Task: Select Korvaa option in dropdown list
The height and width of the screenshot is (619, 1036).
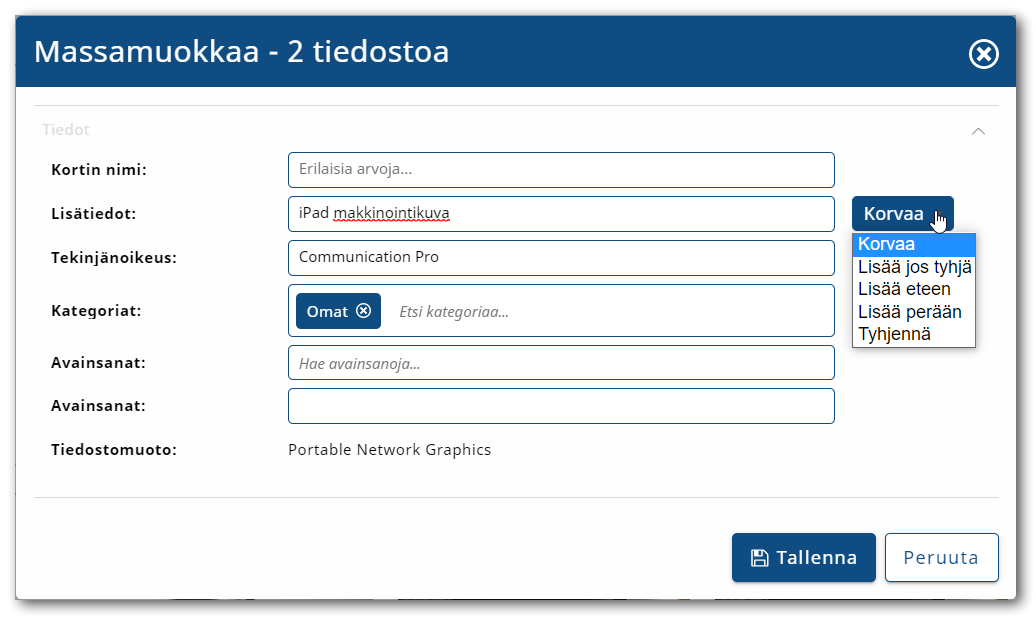Action: (x=913, y=244)
